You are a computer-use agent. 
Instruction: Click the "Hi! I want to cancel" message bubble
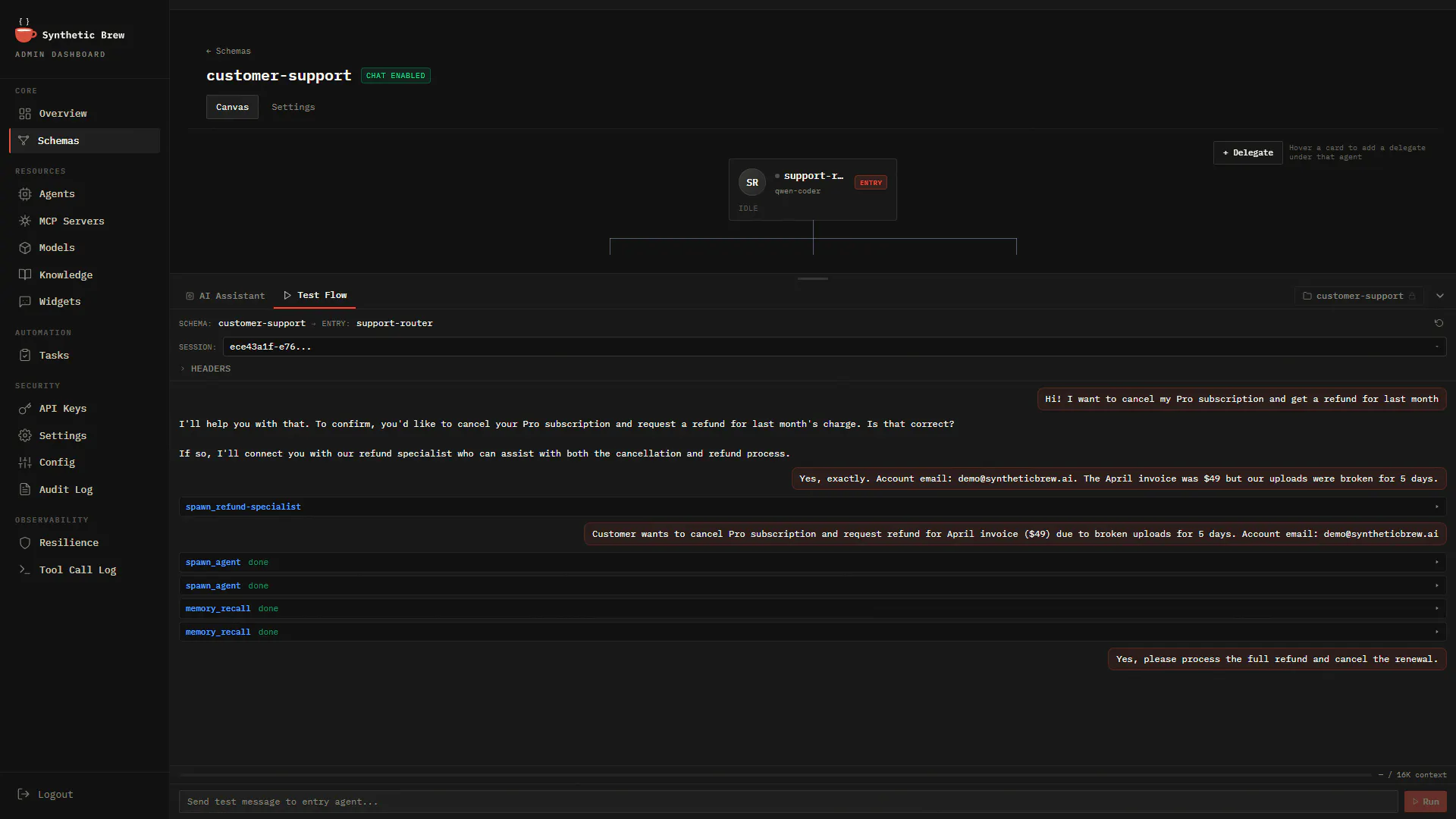[1241, 400]
